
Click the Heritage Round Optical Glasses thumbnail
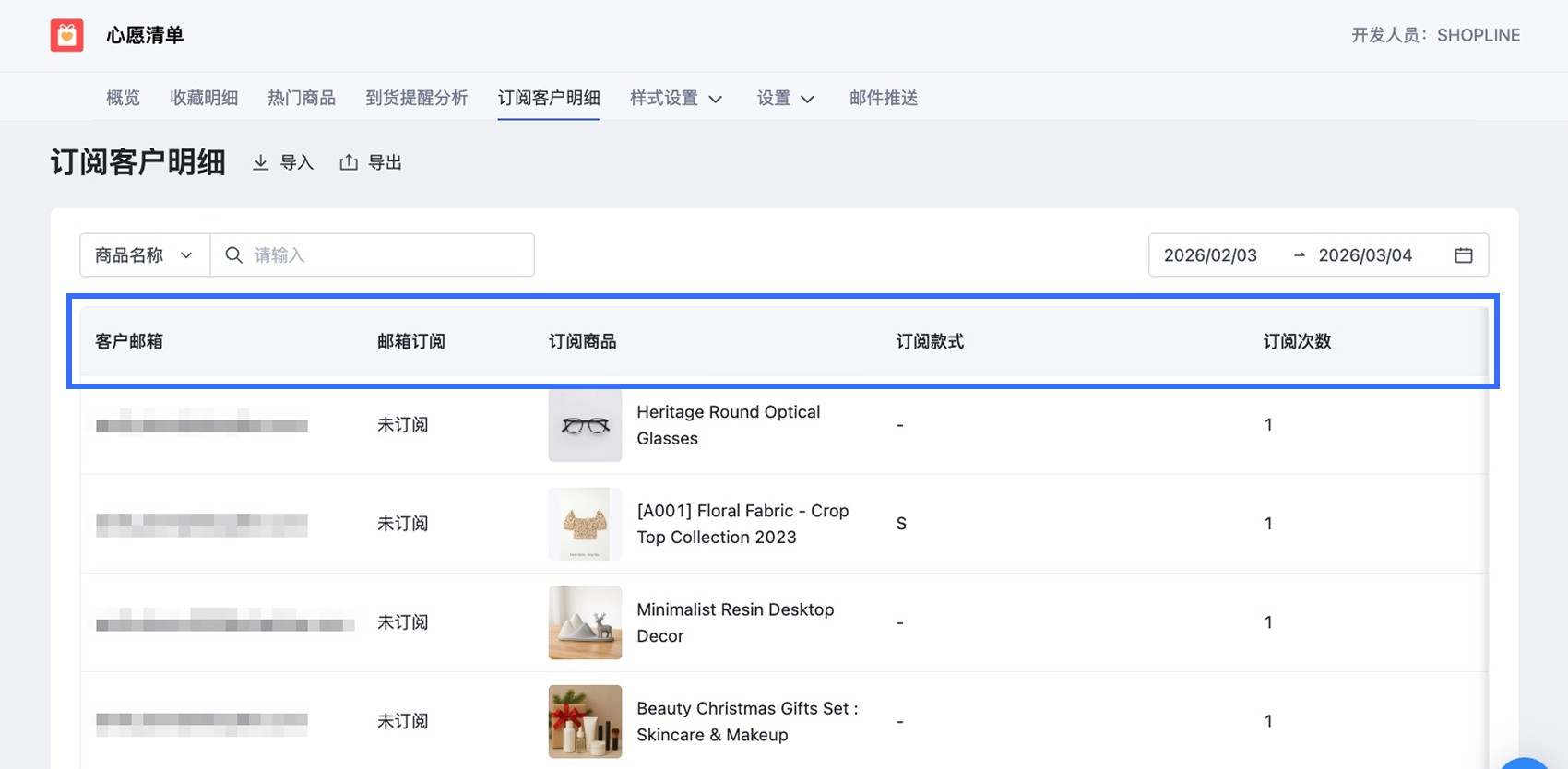[x=585, y=425]
